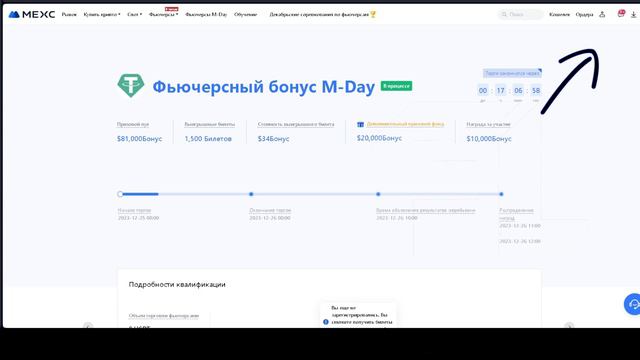Viewport: 640px width, 360px height.
Task: Click the timeline dot above 2023-12-26 10:00
Action: [378, 194]
